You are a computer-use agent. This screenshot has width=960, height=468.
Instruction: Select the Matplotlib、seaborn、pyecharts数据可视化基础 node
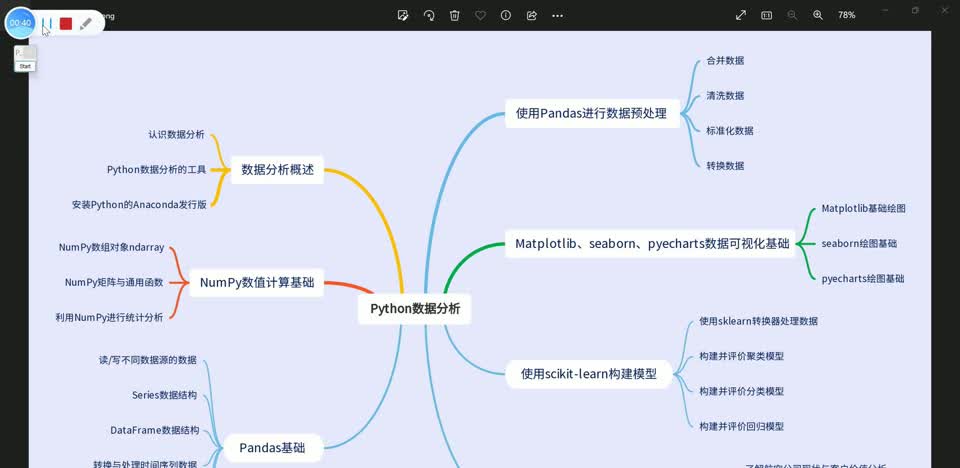[x=650, y=244]
